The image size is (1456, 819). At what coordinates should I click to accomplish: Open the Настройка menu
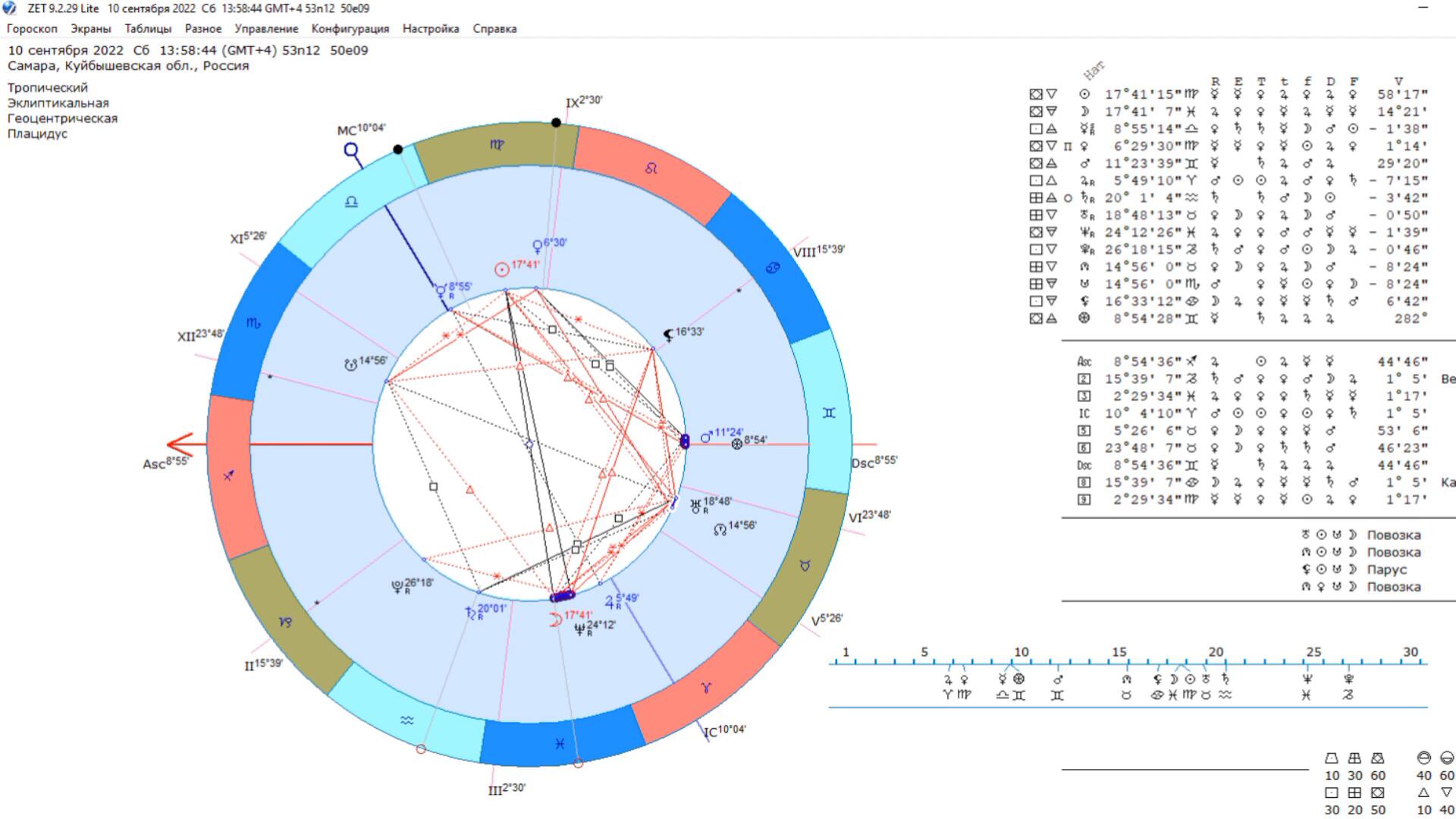click(430, 29)
